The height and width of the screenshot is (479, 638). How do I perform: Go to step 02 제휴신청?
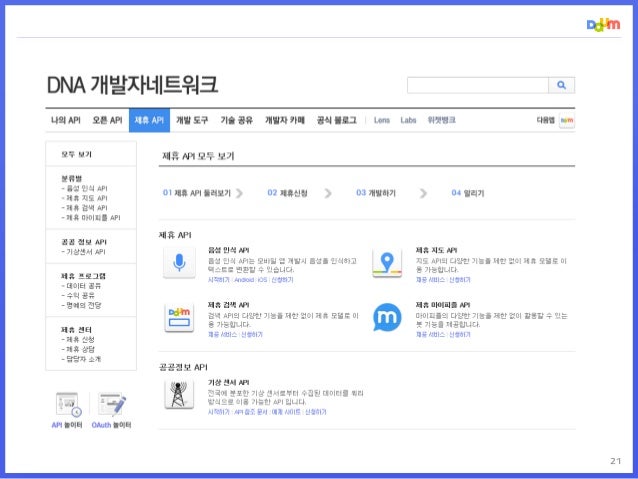pos(287,193)
